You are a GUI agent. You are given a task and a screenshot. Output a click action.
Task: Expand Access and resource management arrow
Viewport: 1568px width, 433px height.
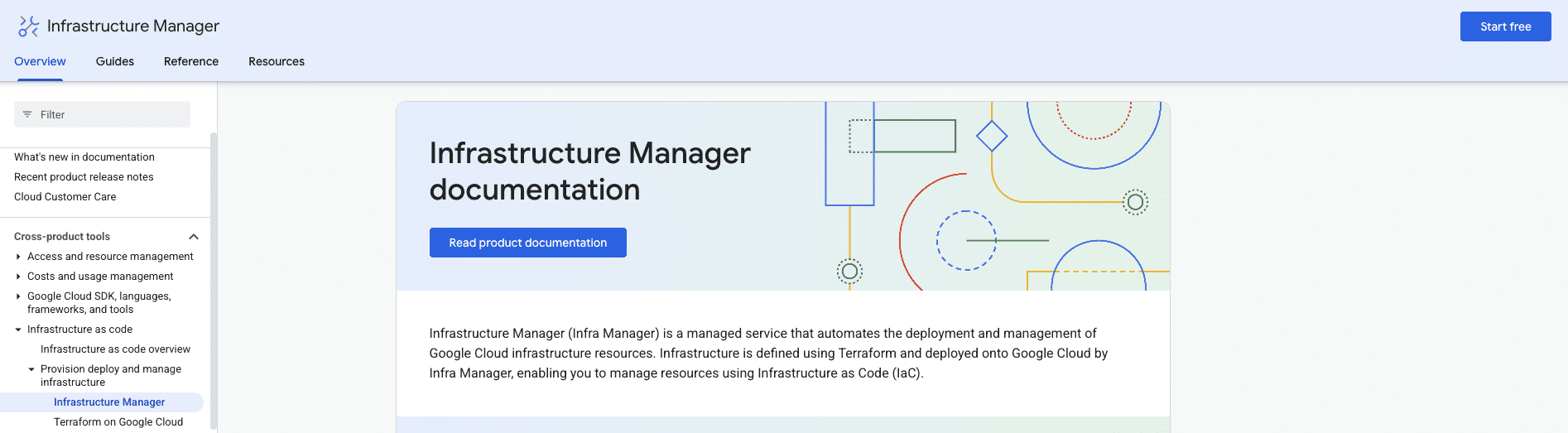click(18, 257)
